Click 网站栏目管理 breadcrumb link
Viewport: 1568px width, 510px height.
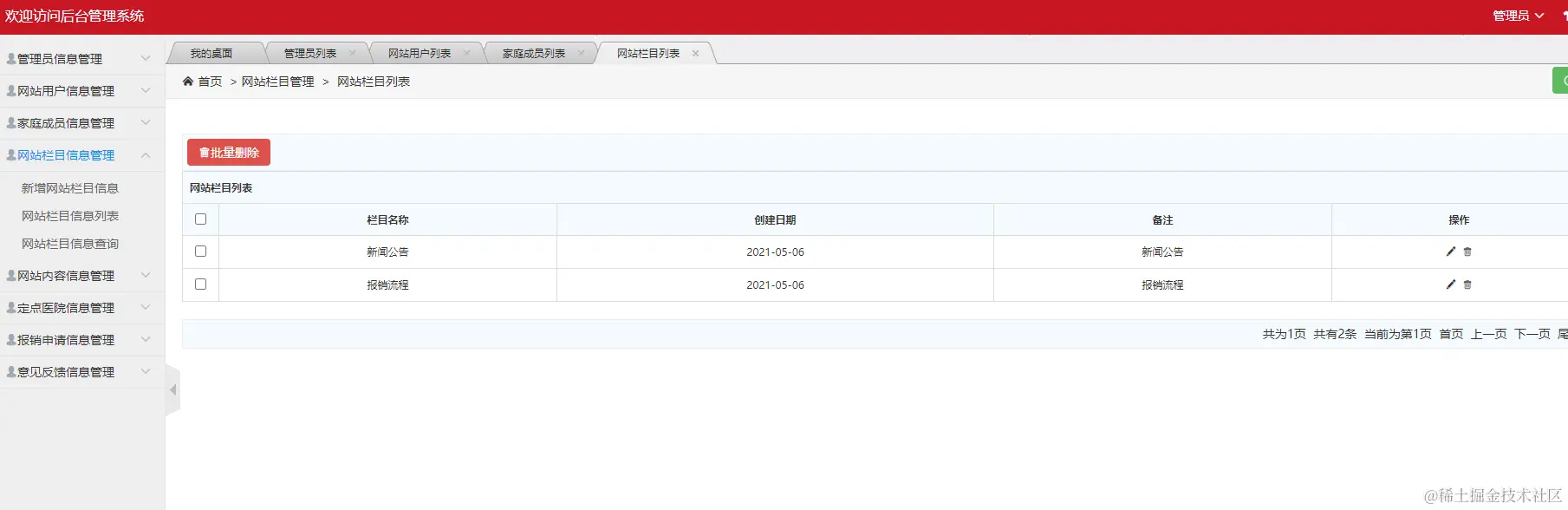click(277, 81)
